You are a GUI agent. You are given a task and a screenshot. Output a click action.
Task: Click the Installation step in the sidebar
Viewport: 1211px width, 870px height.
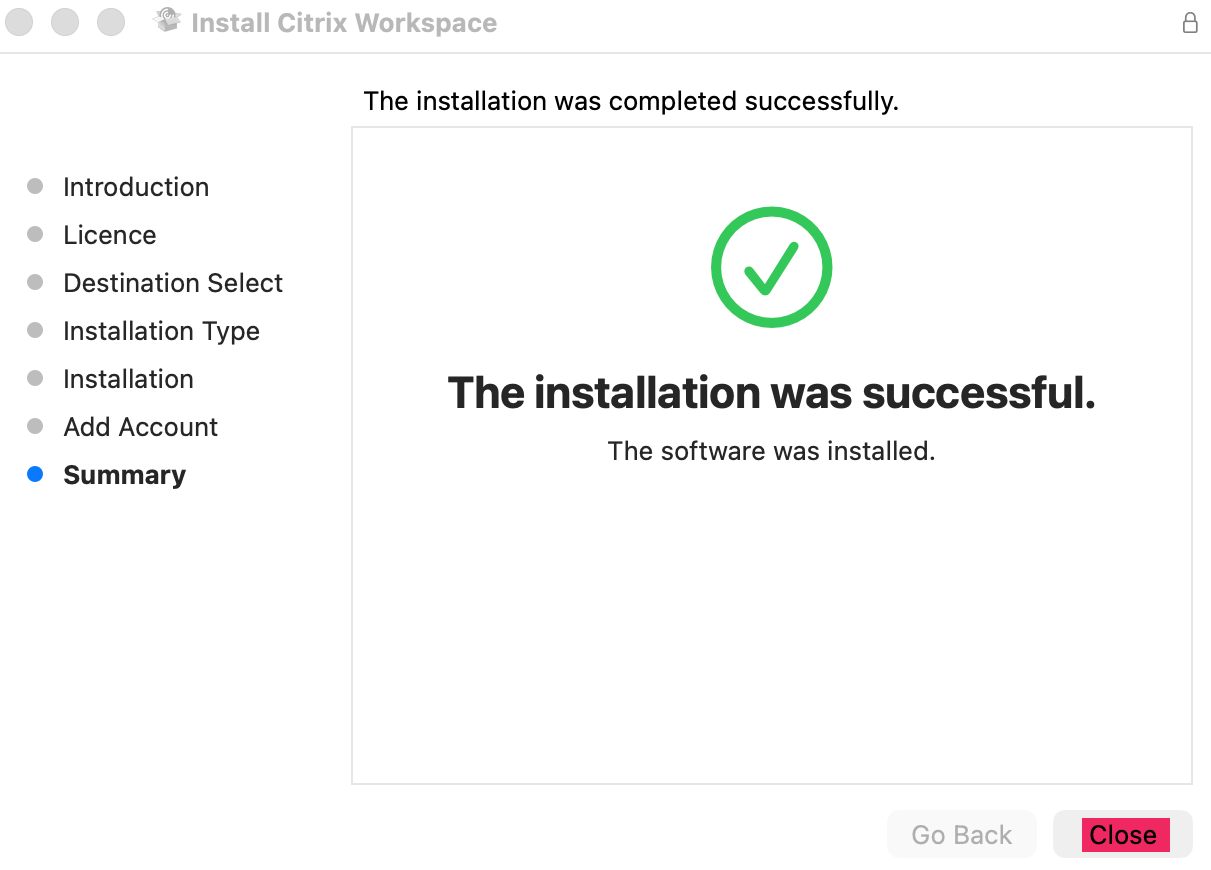coord(128,379)
